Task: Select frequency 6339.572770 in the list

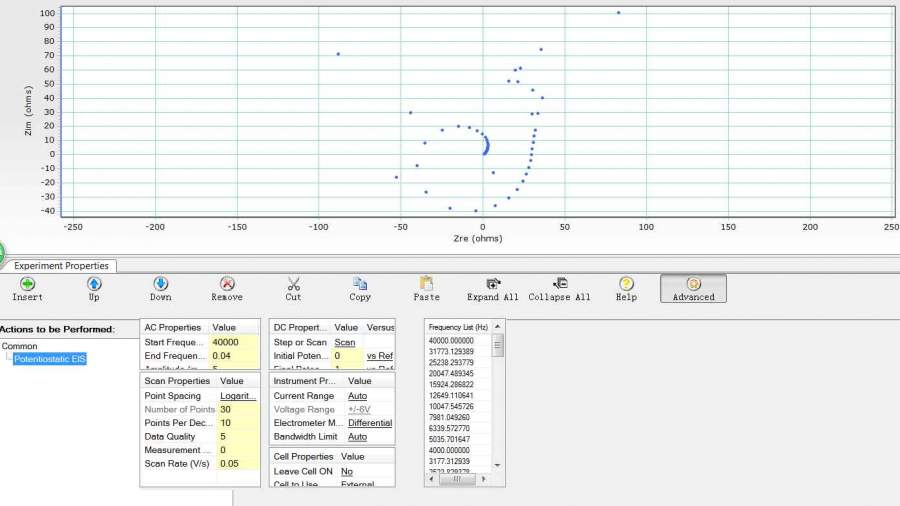Action: [451, 429]
